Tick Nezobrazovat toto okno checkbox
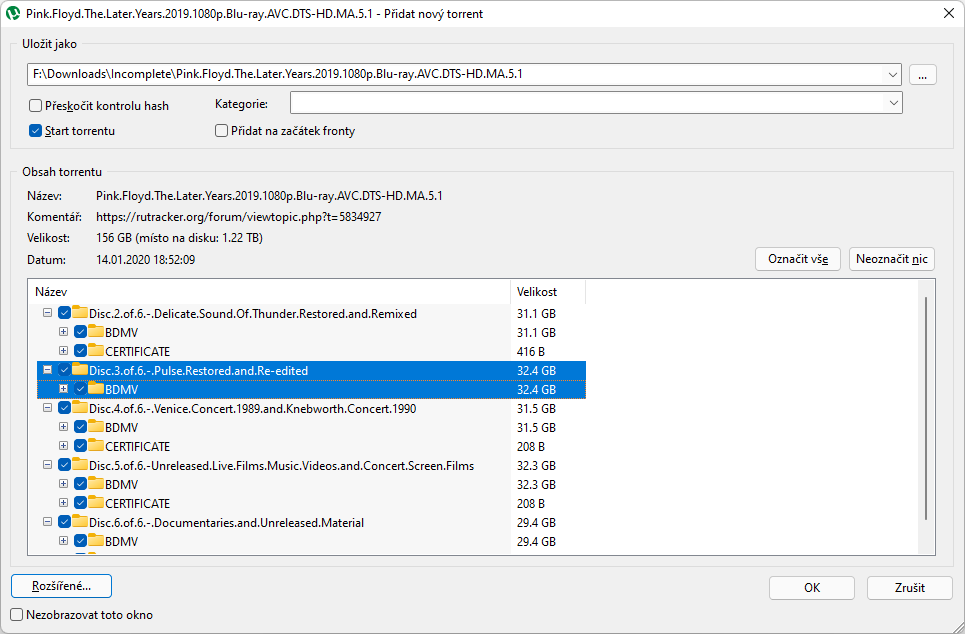The width and height of the screenshot is (966, 634). (17, 614)
